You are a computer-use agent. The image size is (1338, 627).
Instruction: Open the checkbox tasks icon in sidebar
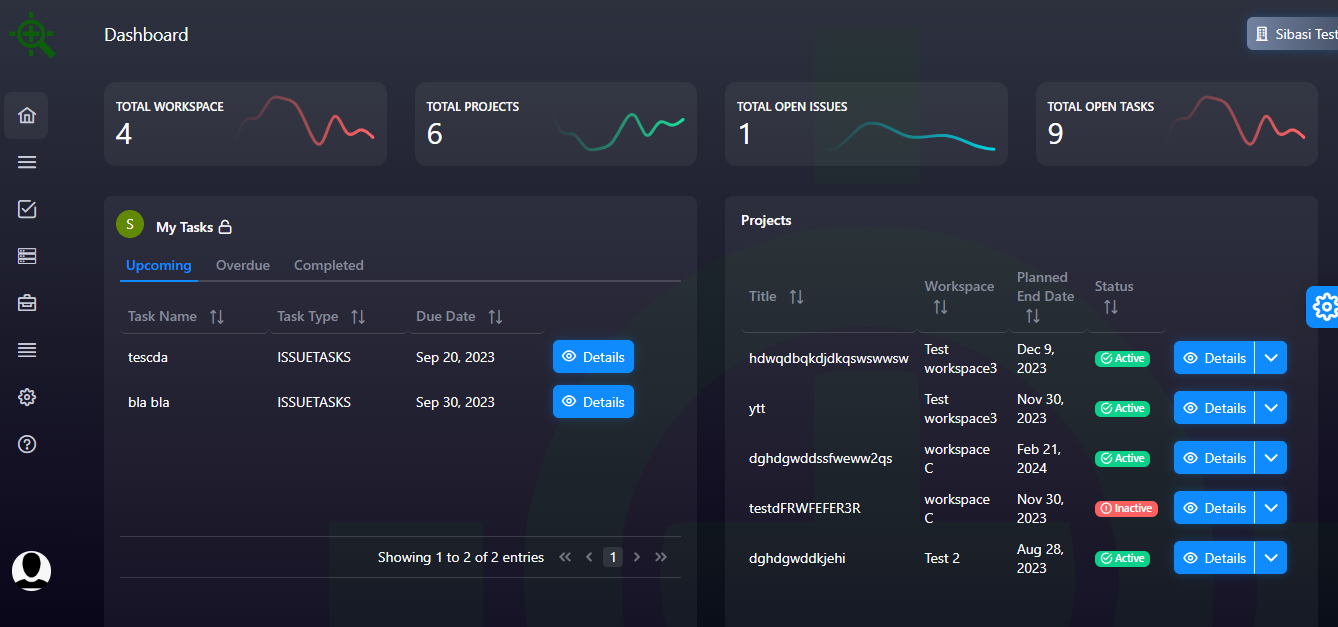coord(27,209)
